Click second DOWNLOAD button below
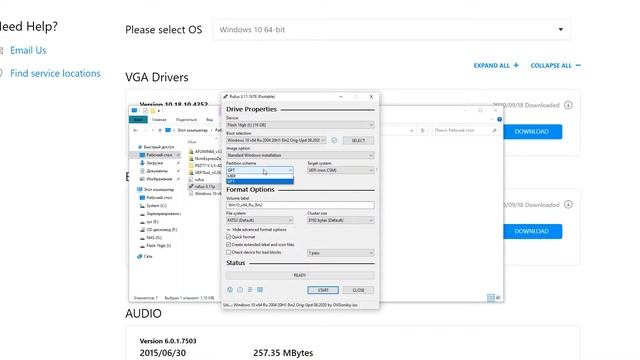This screenshot has height=360, width=640. click(x=532, y=231)
